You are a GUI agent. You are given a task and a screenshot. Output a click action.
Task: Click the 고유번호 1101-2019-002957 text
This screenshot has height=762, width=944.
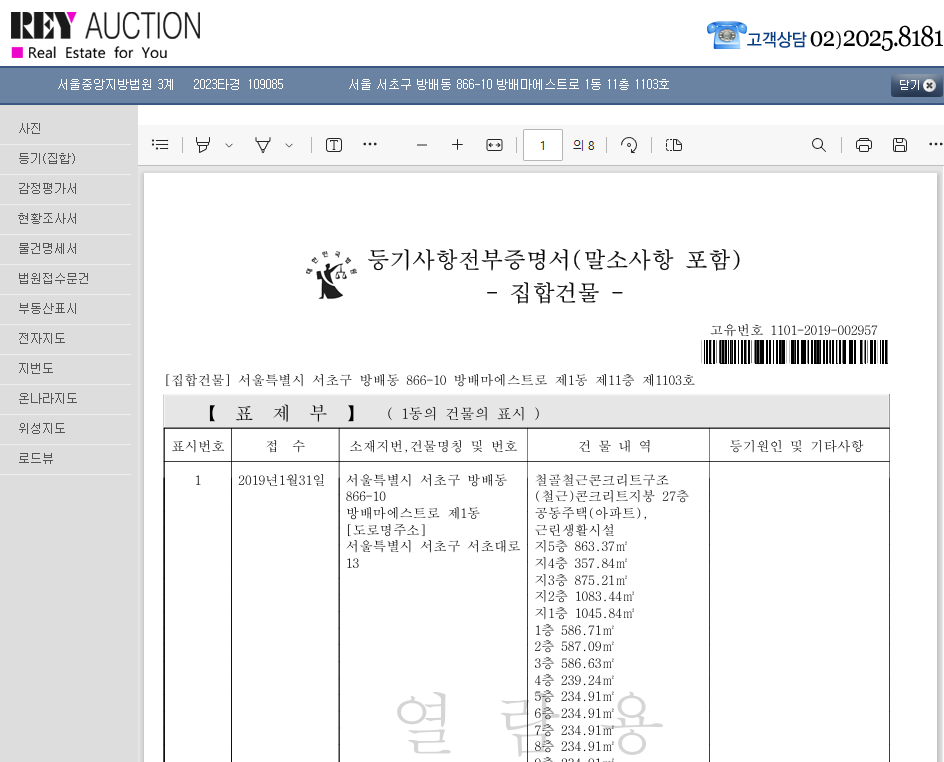pyautogui.click(x=793, y=330)
